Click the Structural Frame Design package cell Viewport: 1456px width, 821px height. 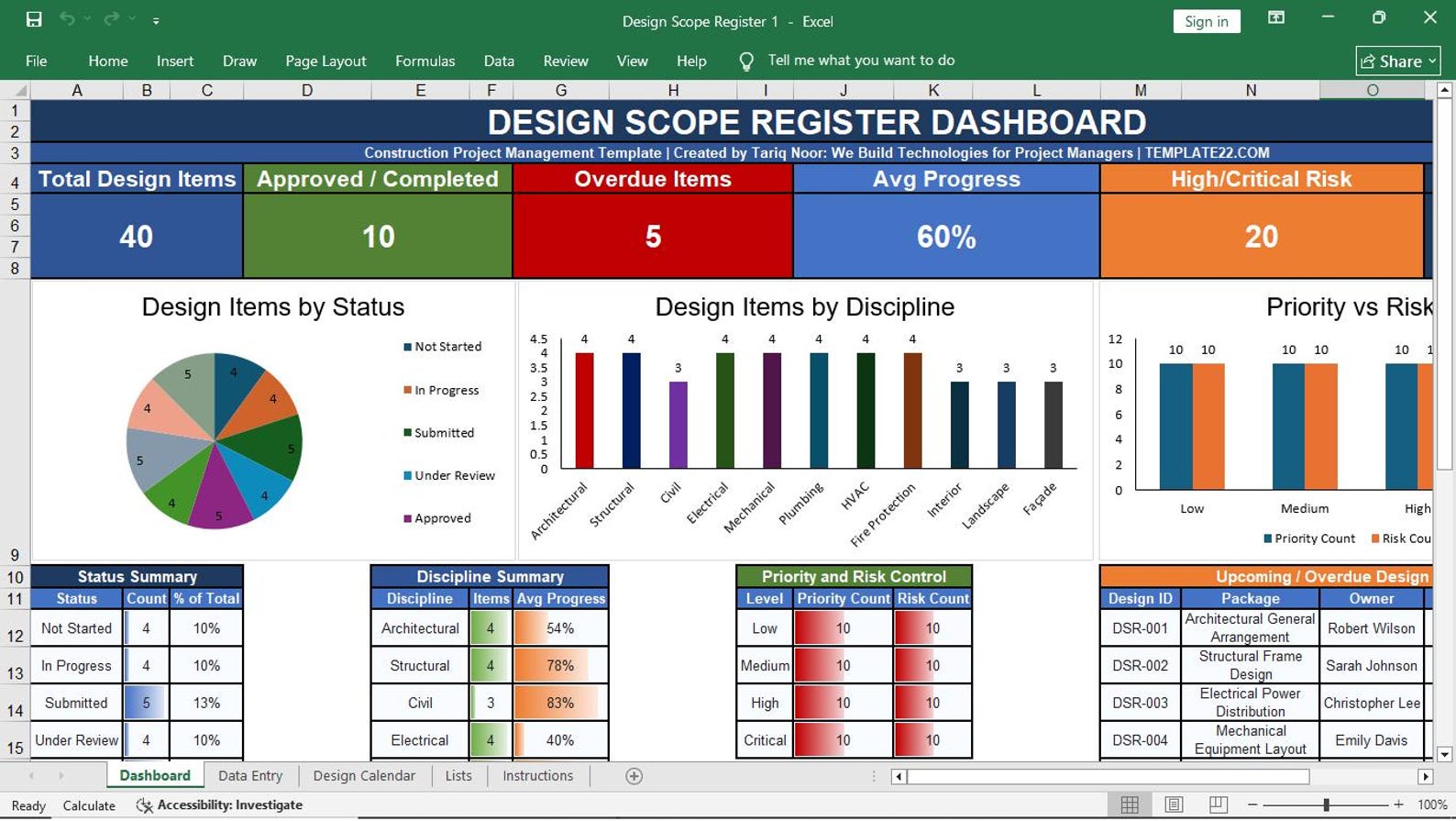pyautogui.click(x=1251, y=665)
